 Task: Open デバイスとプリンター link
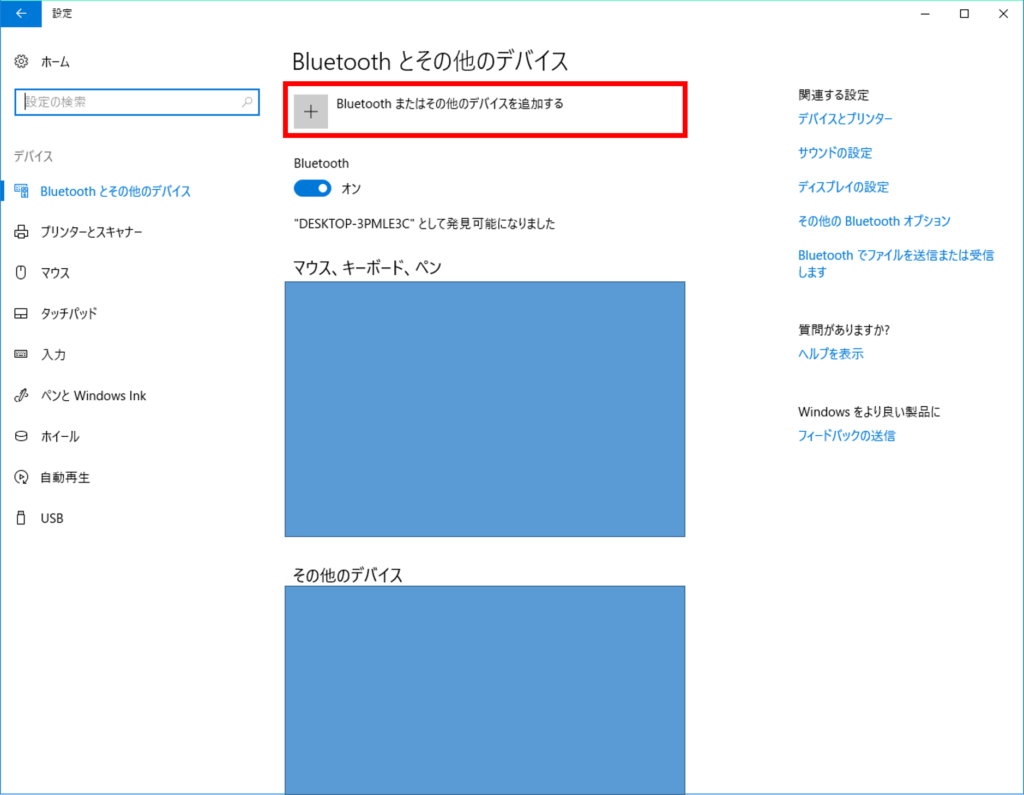(845, 118)
